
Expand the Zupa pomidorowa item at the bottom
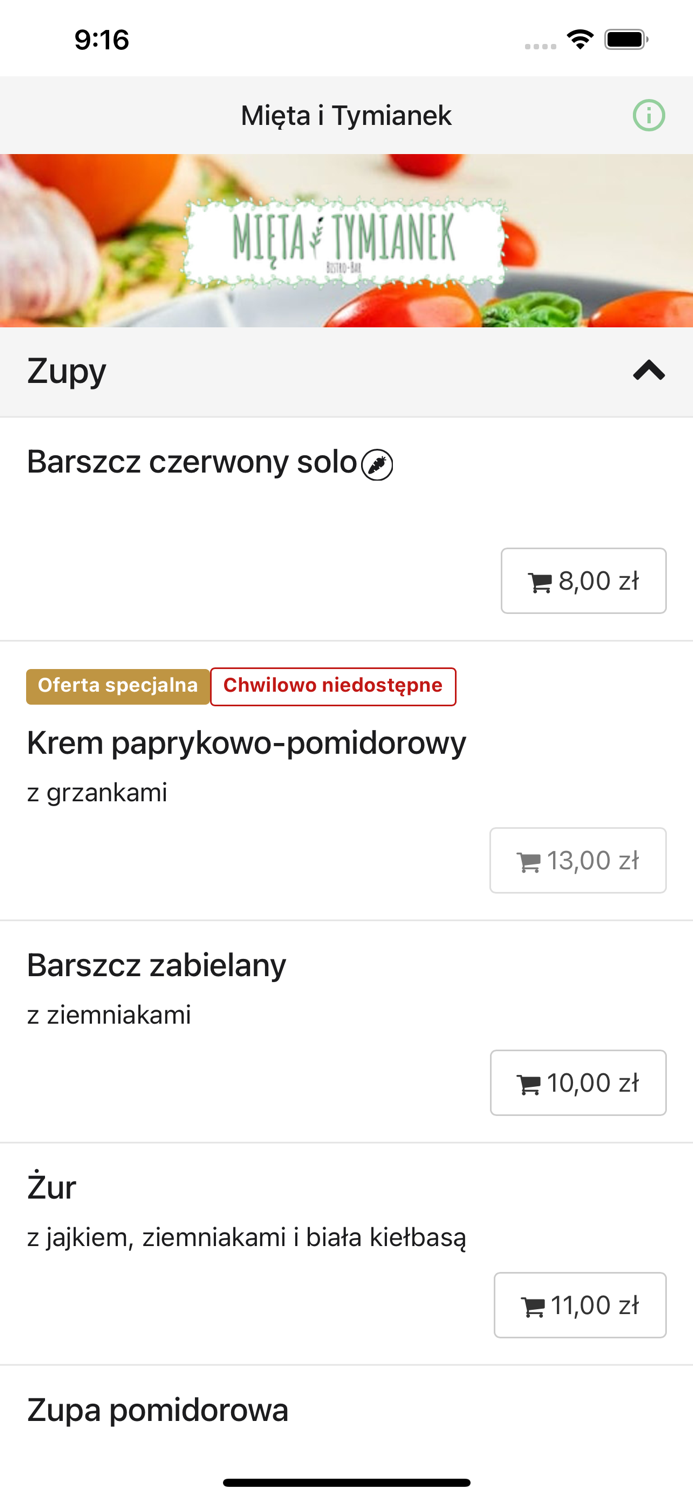coord(157,1409)
